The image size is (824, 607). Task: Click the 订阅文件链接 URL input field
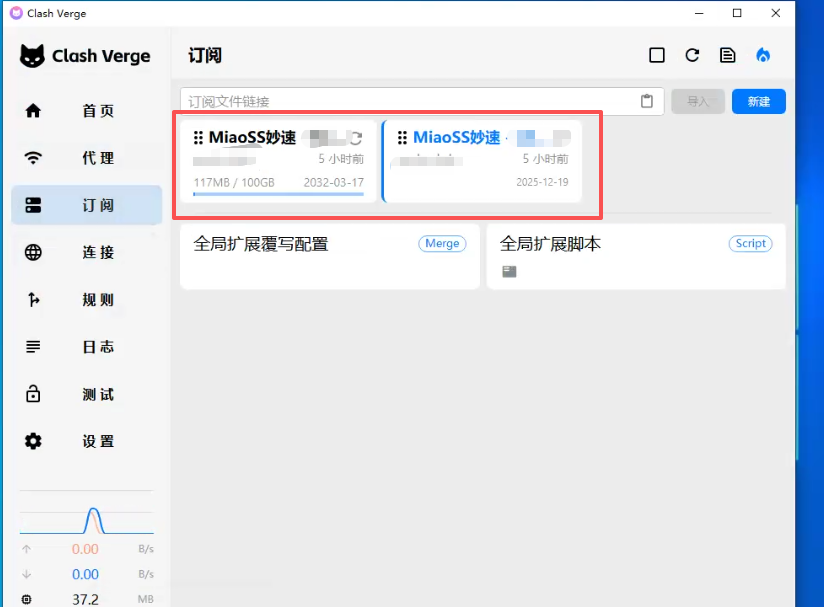click(x=405, y=101)
